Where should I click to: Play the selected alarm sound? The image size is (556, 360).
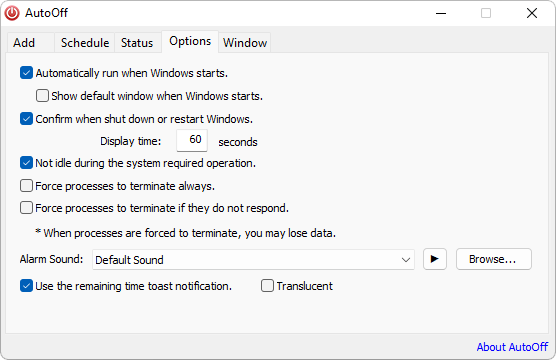point(435,259)
